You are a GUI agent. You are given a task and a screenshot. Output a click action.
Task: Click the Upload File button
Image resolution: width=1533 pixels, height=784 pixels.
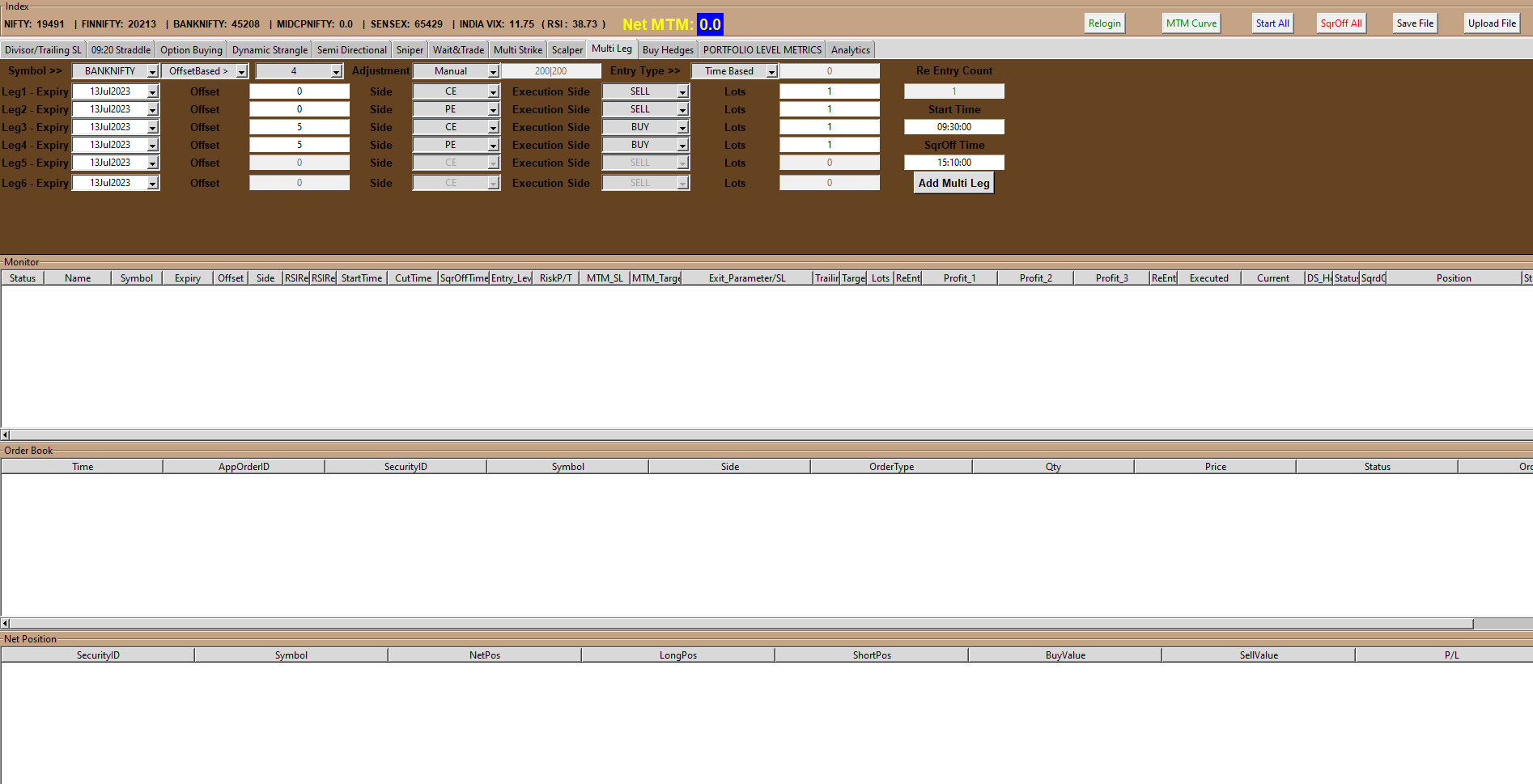[x=1491, y=23]
